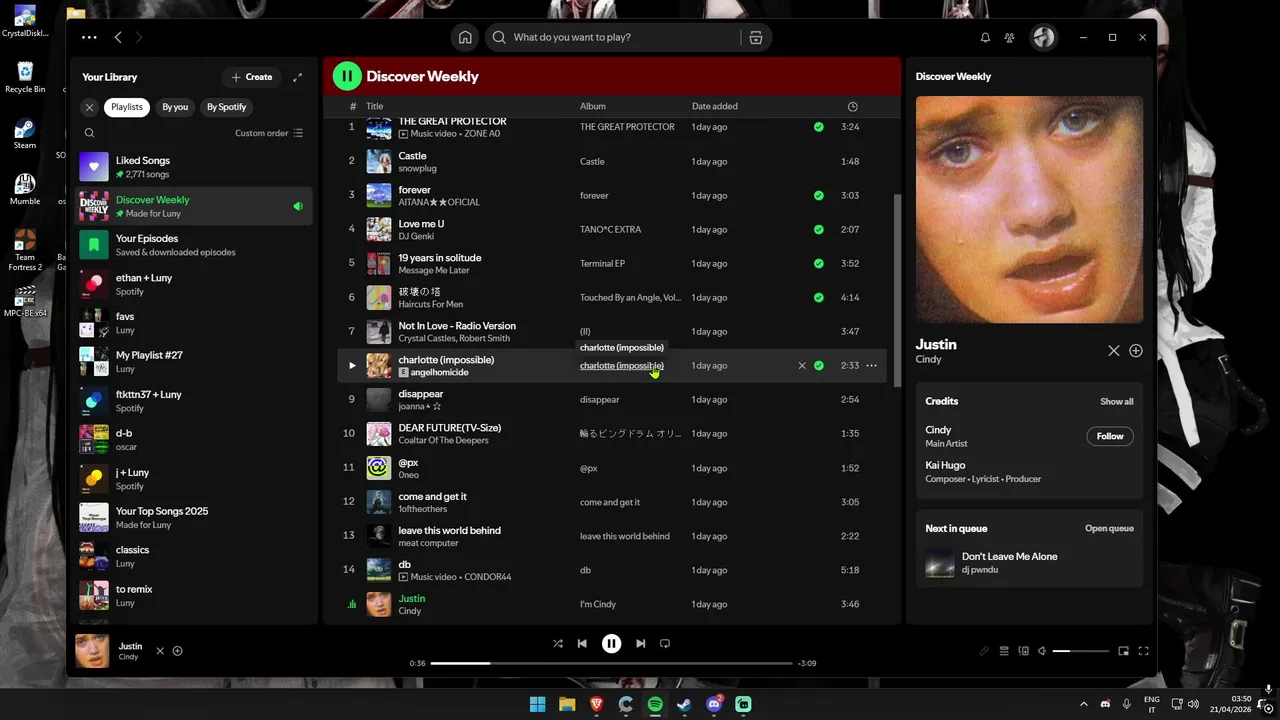Open Liked Songs in library

click(195, 167)
